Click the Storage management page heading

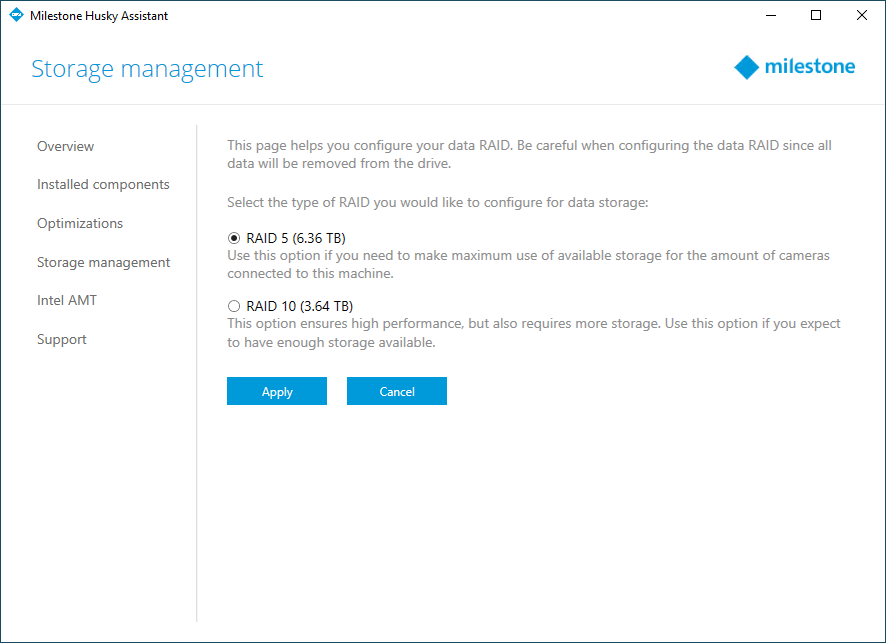click(147, 69)
